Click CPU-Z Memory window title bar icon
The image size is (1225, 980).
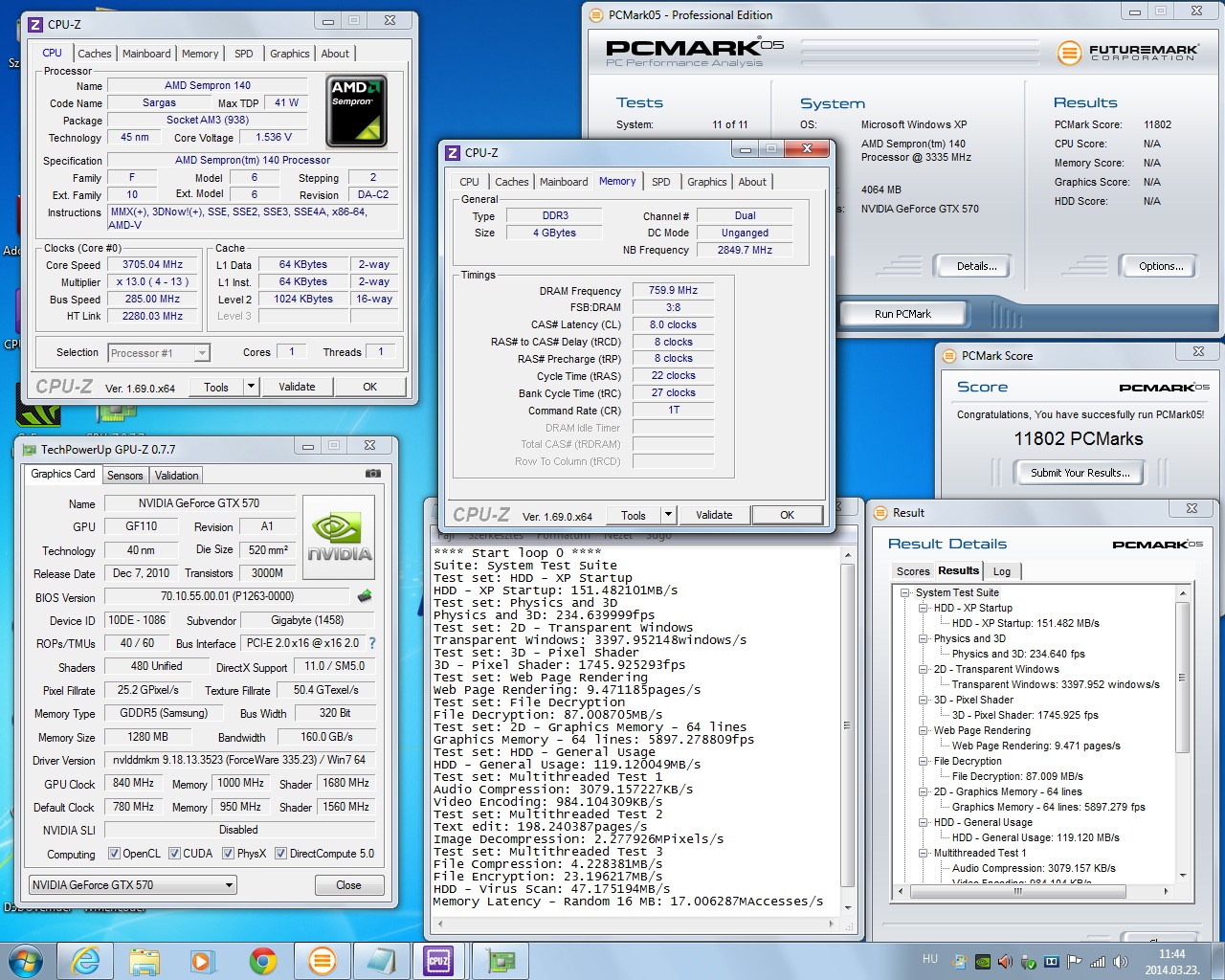pos(453,152)
